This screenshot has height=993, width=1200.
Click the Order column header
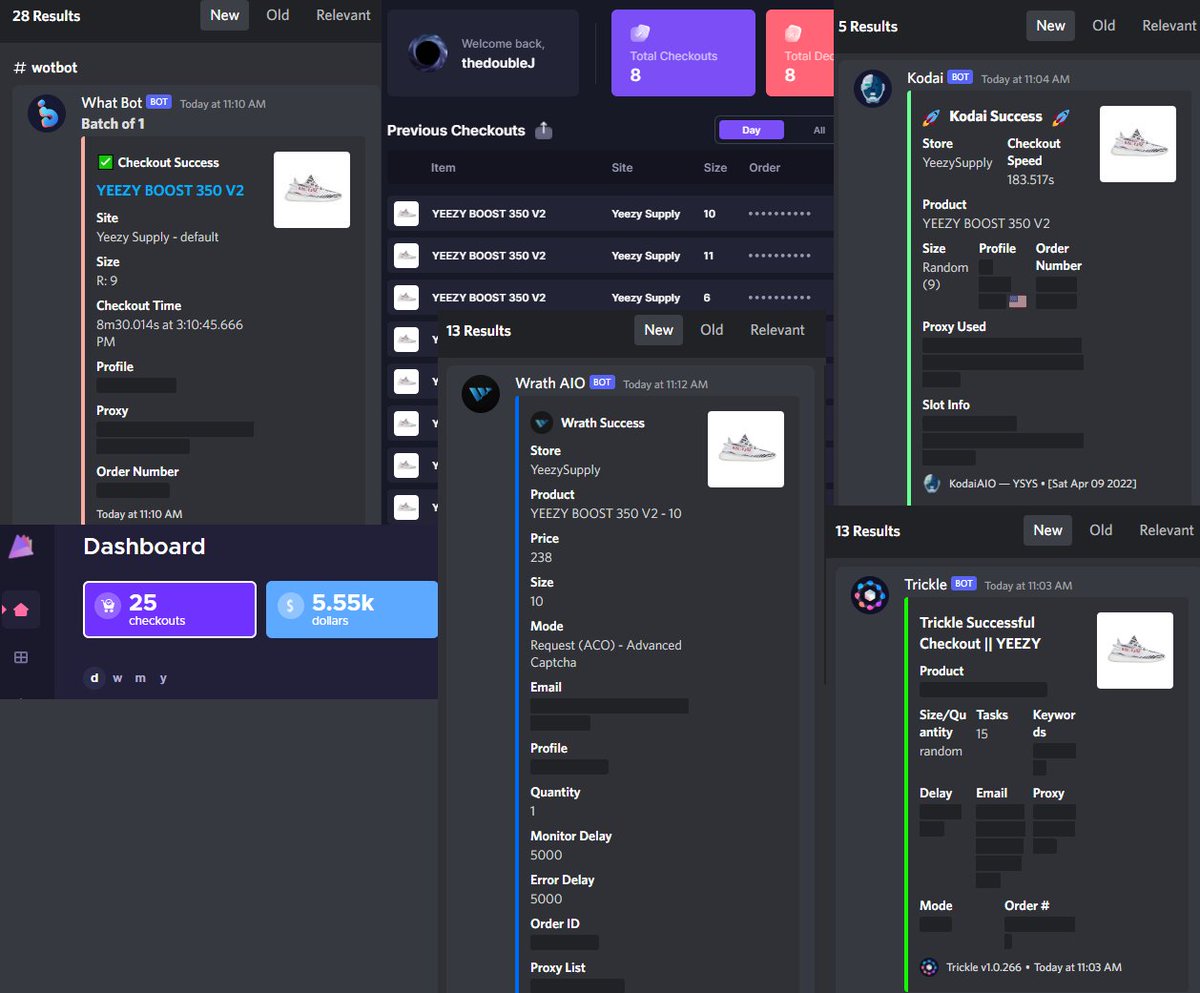tap(764, 167)
